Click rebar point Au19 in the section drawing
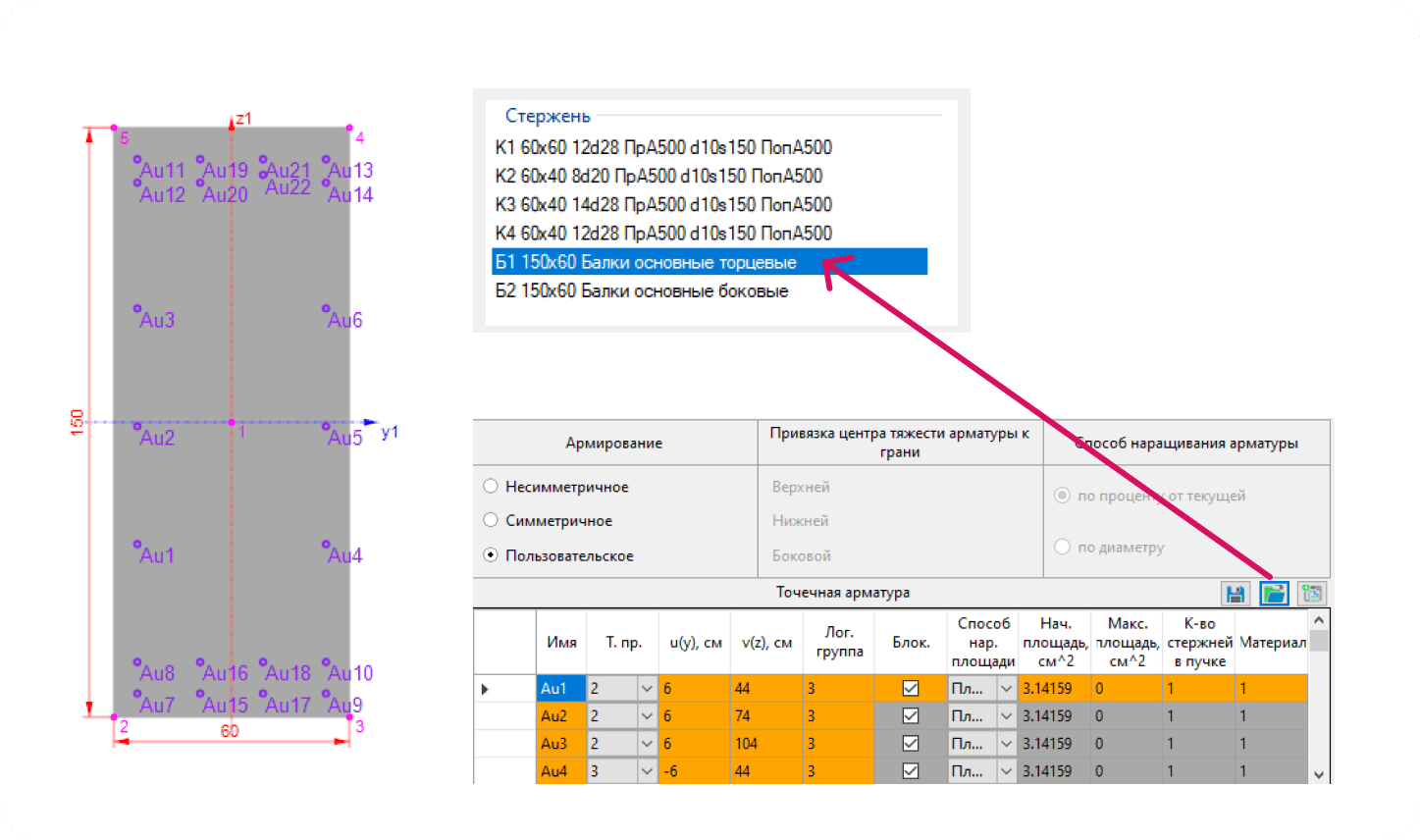 coord(200,157)
